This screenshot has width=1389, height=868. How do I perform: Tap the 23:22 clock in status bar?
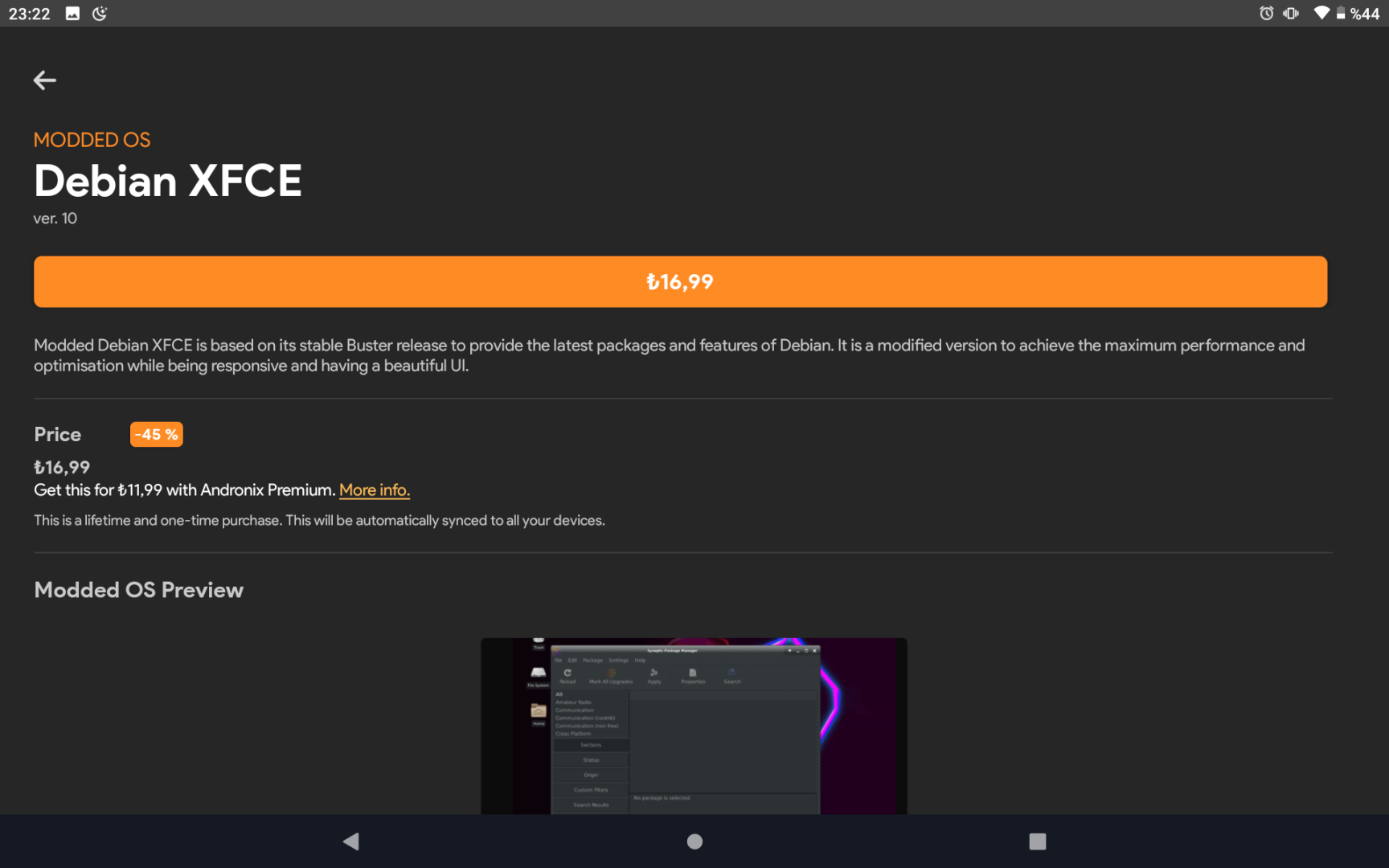[30, 14]
